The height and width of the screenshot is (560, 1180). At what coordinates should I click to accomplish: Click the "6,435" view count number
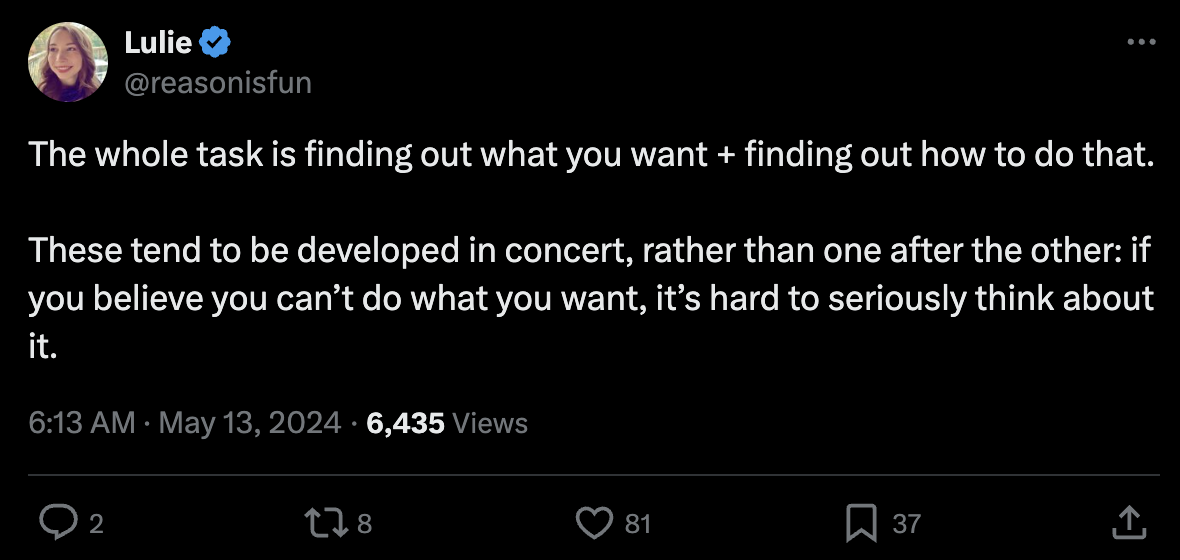tap(406, 423)
